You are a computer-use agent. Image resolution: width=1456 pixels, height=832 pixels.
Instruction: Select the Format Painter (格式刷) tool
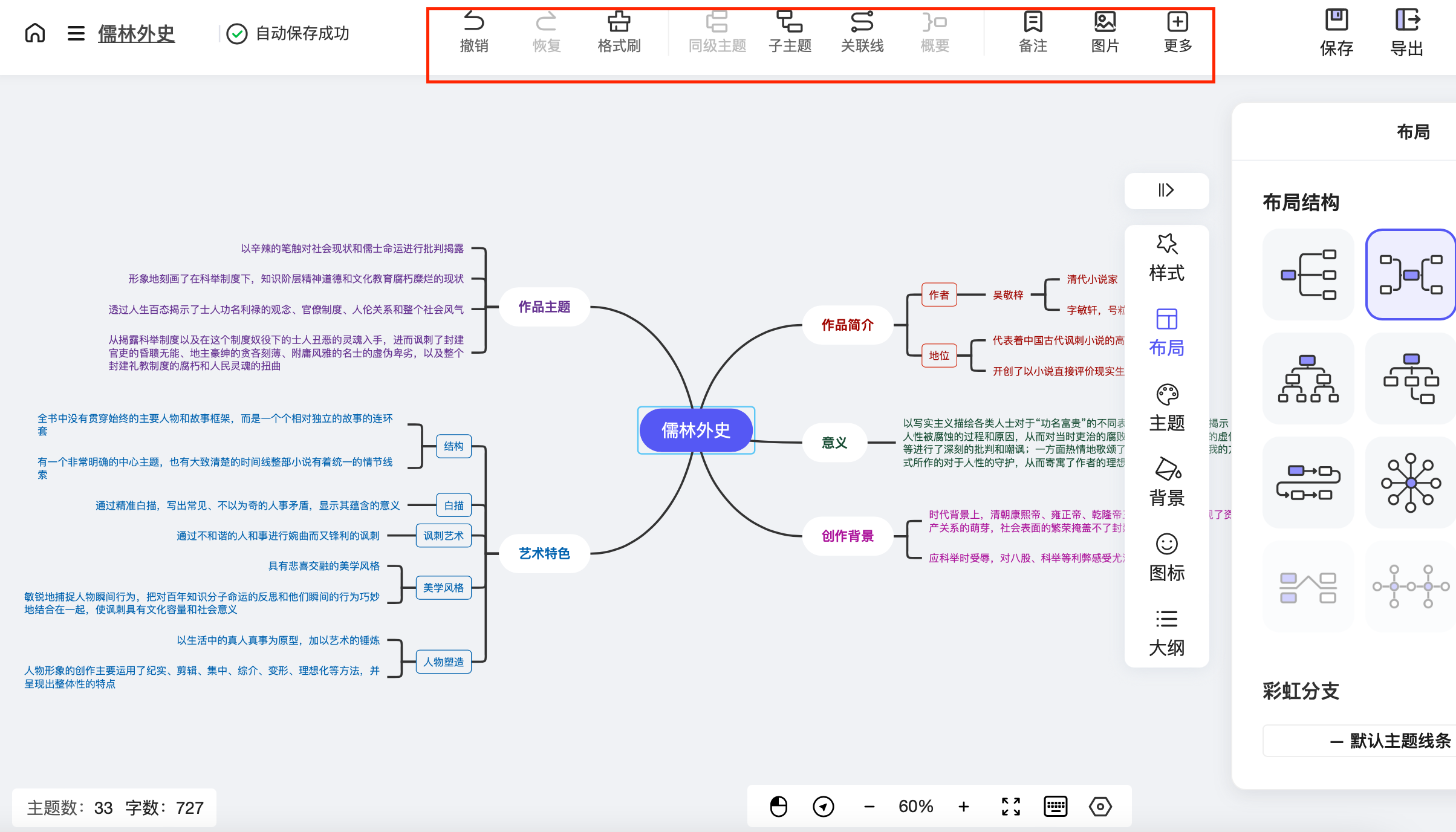(619, 33)
